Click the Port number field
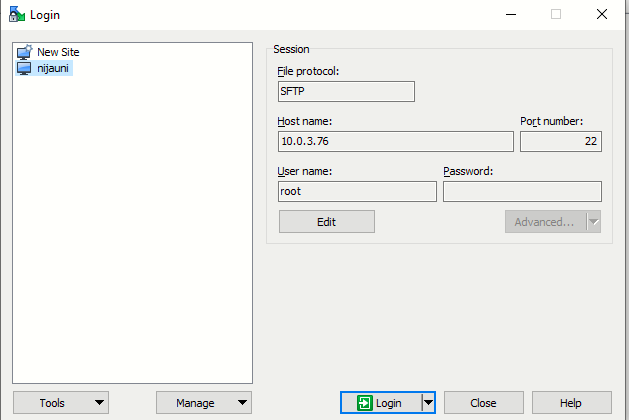Image resolution: width=629 pixels, height=420 pixels. point(561,141)
